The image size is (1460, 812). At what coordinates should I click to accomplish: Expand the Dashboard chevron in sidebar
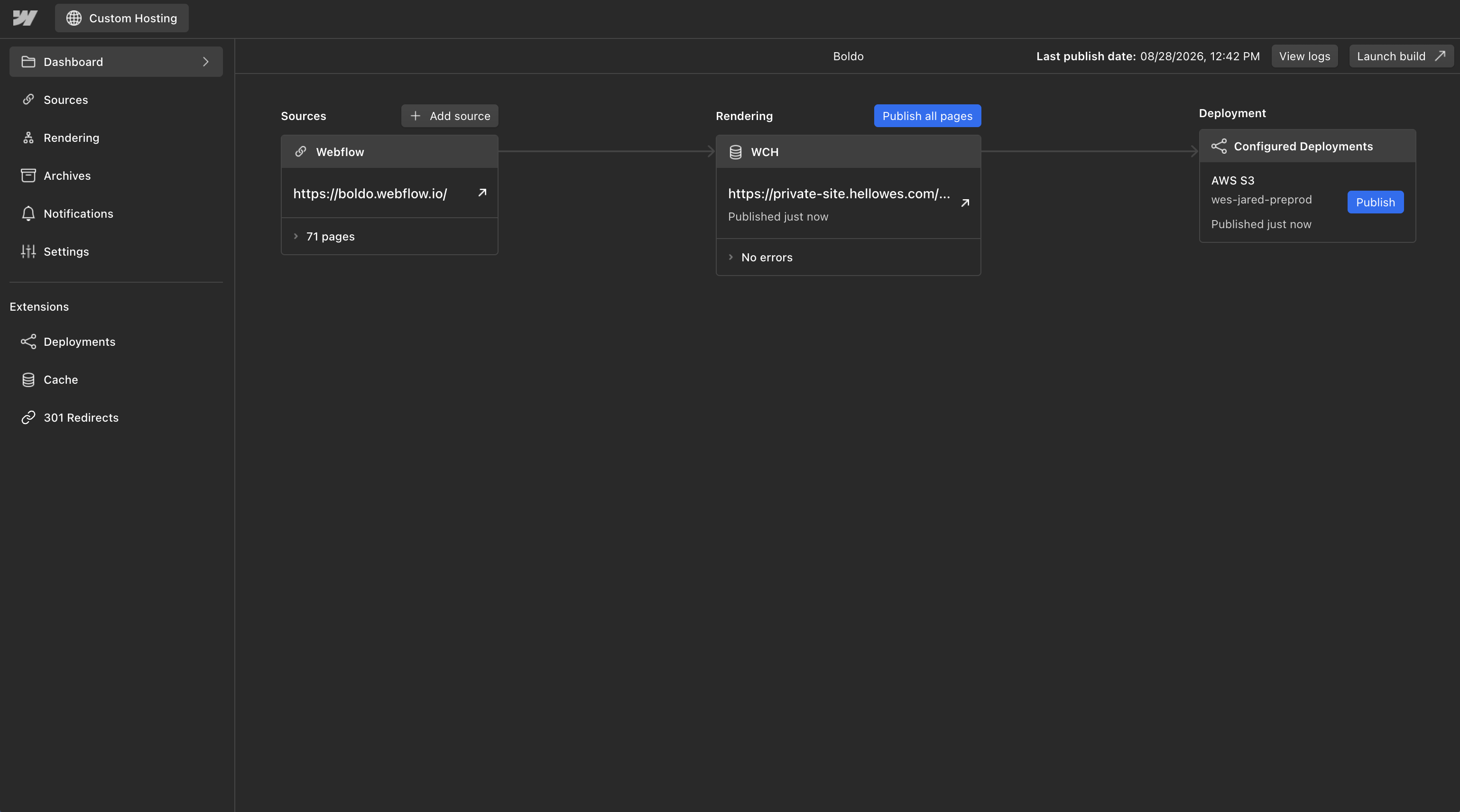tap(206, 62)
